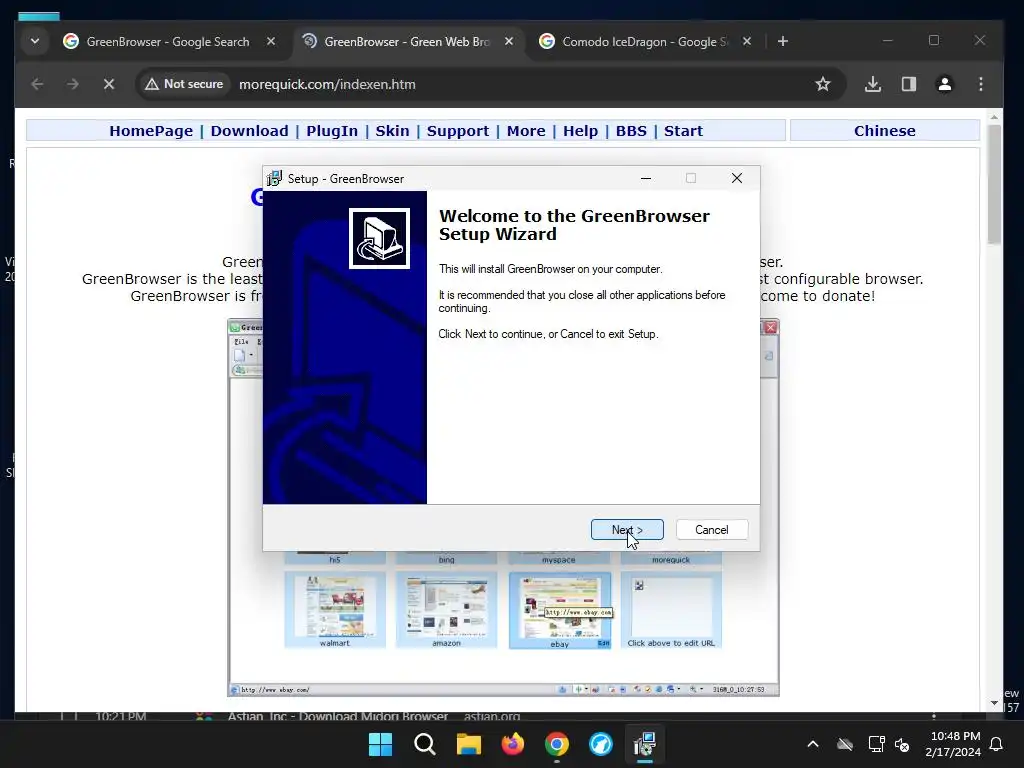Bookmark this page with the star icon
The height and width of the screenshot is (768, 1024).
[x=823, y=84]
